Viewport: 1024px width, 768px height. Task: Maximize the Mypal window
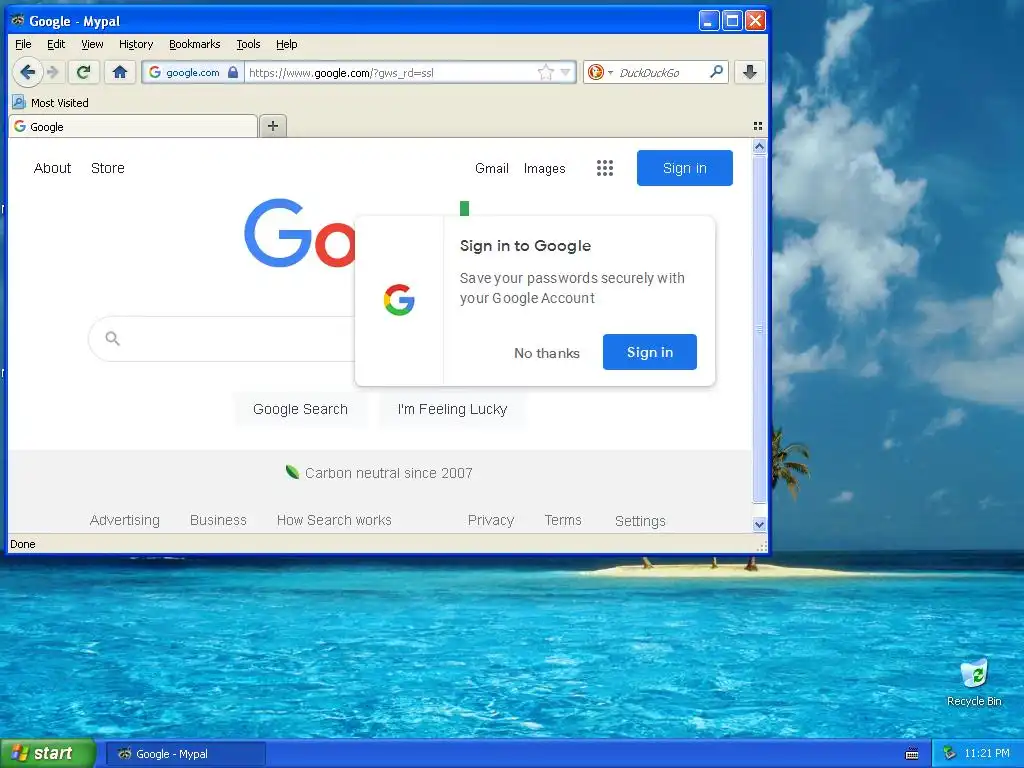732,20
